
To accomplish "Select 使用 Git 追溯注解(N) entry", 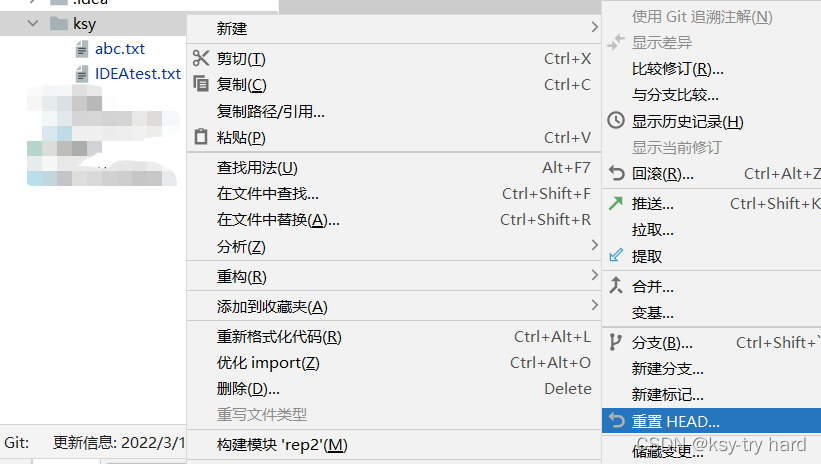I will coord(712,17).
